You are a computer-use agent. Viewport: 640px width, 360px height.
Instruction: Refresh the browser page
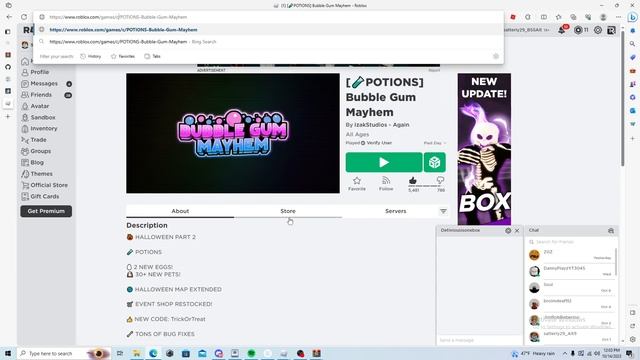(x=24, y=17)
